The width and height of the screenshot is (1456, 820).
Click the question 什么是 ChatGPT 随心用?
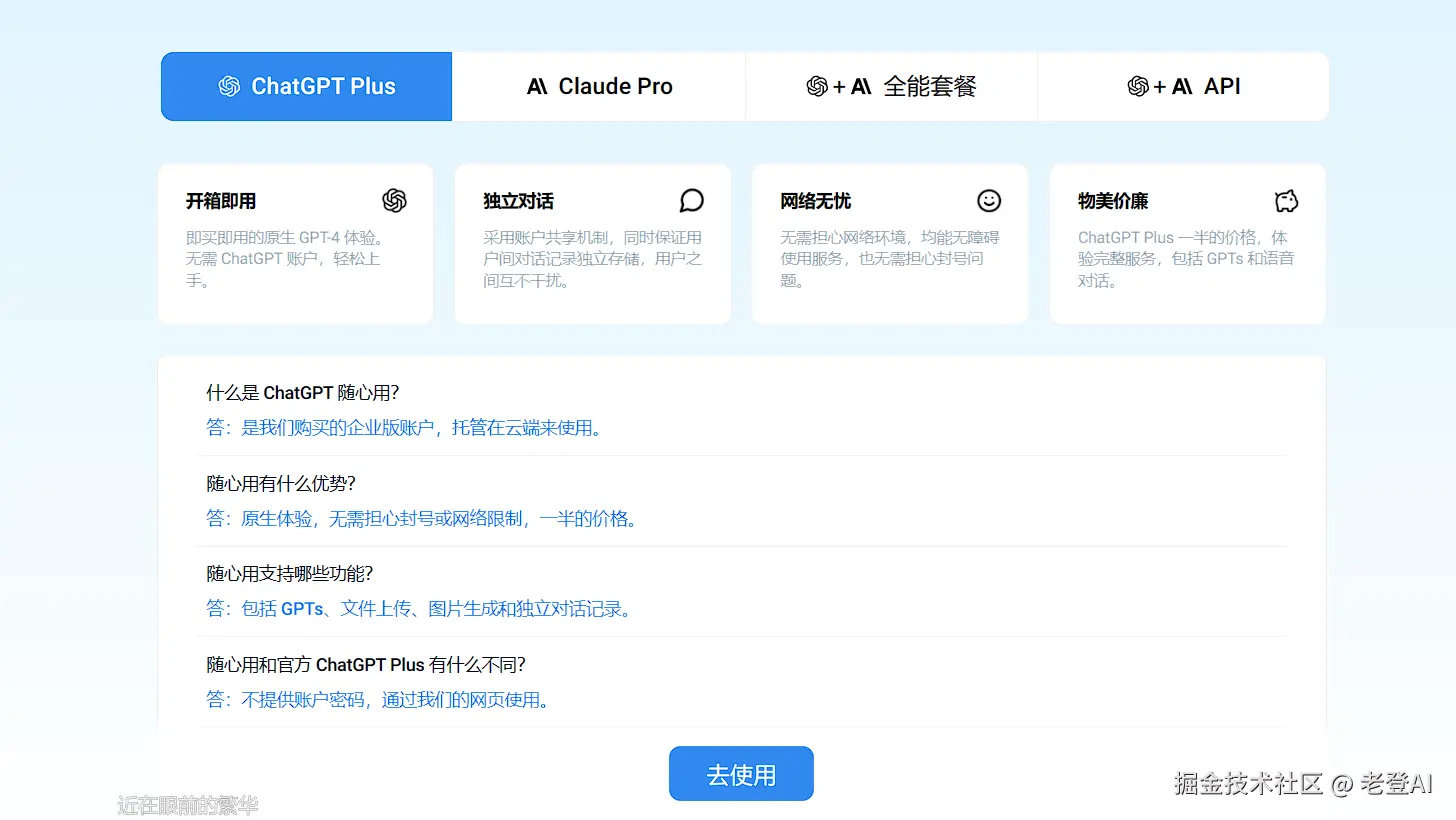tap(303, 393)
